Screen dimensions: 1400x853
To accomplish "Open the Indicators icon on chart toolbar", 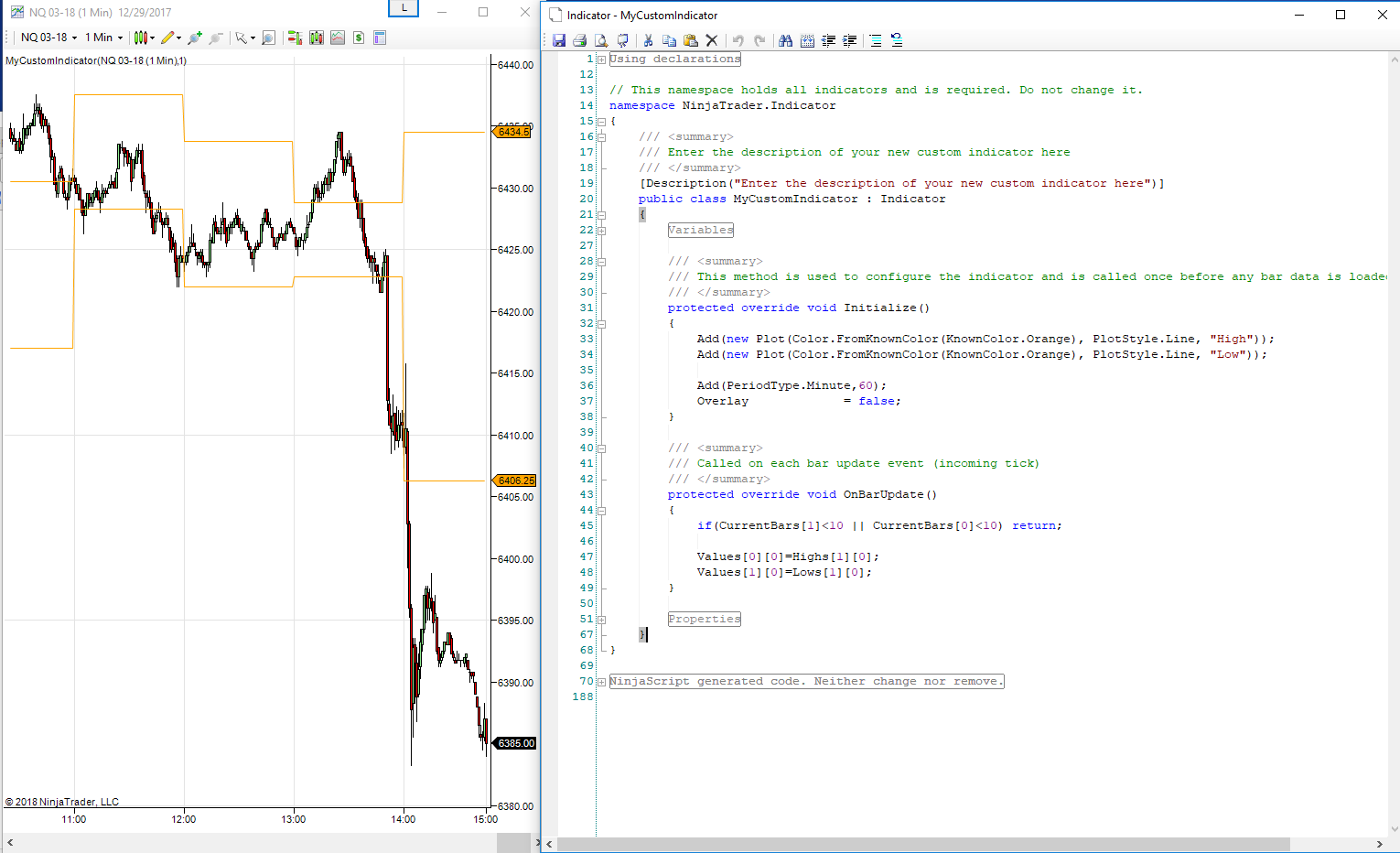I will tap(338, 38).
